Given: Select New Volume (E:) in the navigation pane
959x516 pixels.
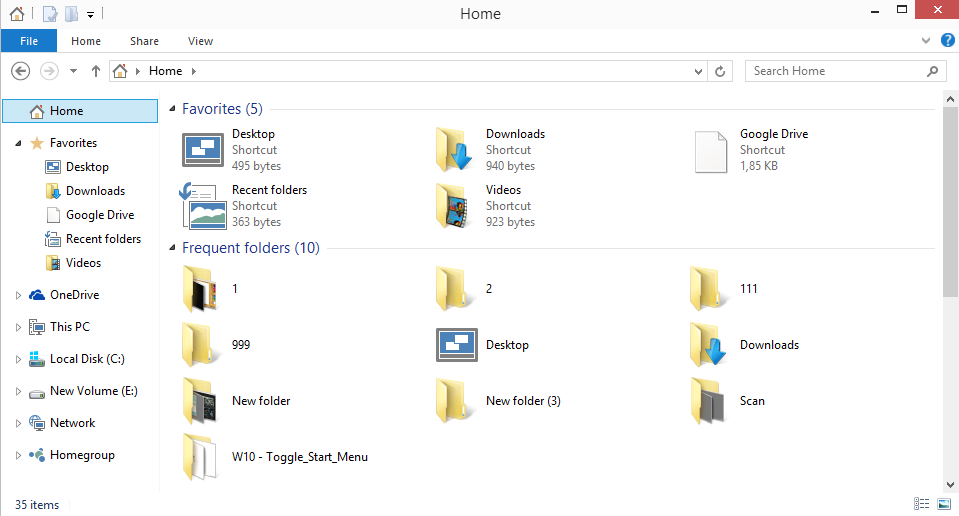Looking at the screenshot, I should click(94, 391).
